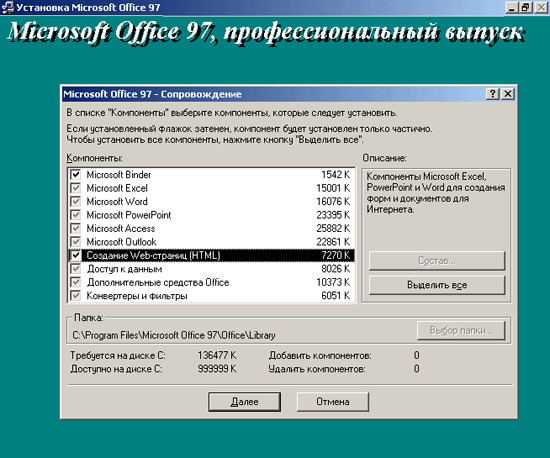Image resolution: width=550 pixels, height=458 pixels.
Task: Click the 7270 K size value
Action: click(x=336, y=255)
